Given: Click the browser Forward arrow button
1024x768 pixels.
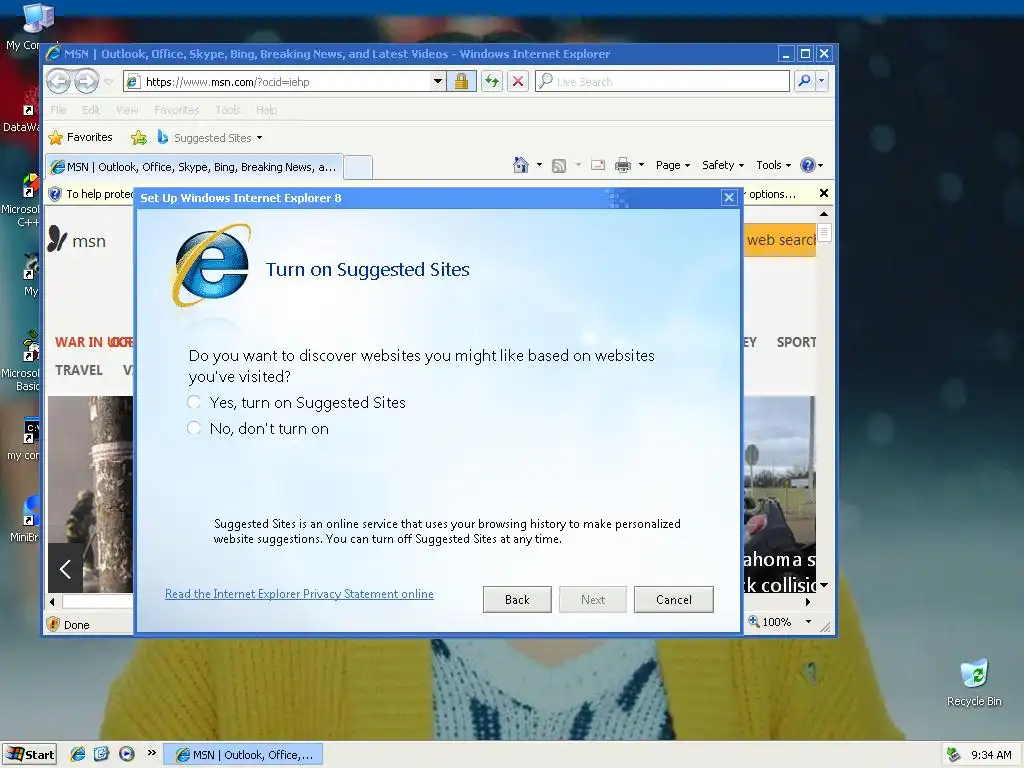Looking at the screenshot, I should click(86, 82).
